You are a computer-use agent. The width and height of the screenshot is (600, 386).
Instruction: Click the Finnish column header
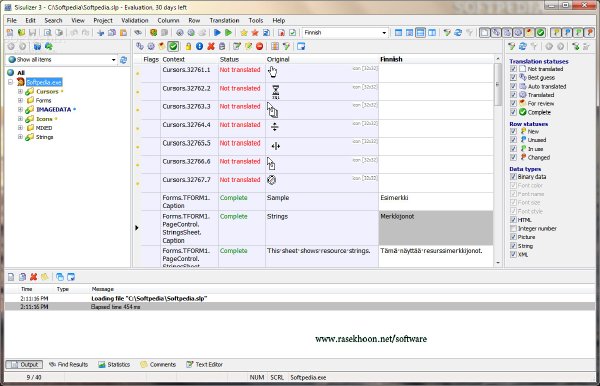coord(435,59)
